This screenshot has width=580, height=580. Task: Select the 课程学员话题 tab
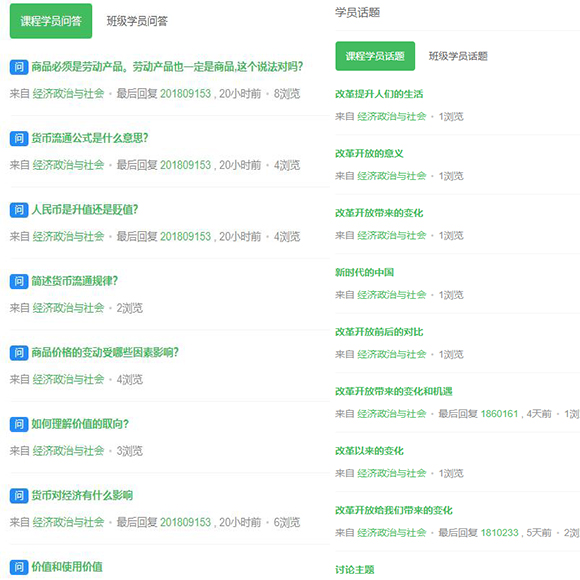point(375,56)
